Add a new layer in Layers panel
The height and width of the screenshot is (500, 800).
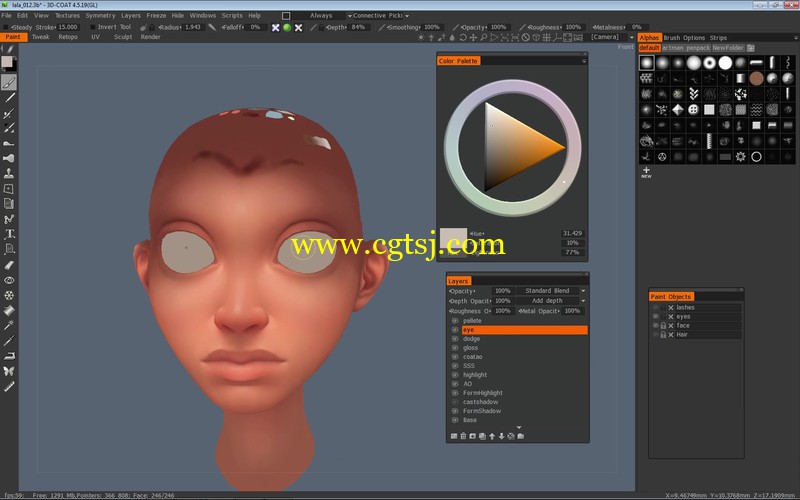pyautogui.click(x=454, y=436)
